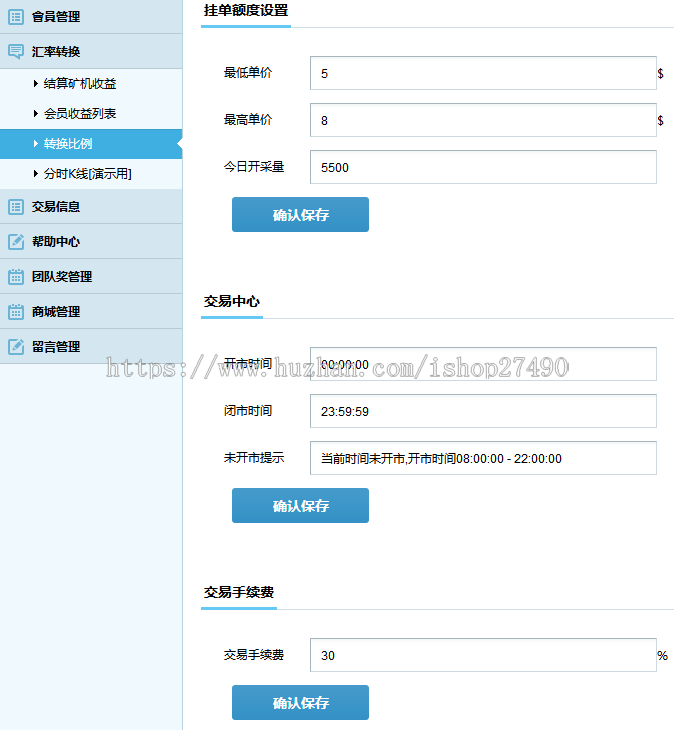Click the 留言管理 edit icon
This screenshot has width=674, height=730.
16,346
